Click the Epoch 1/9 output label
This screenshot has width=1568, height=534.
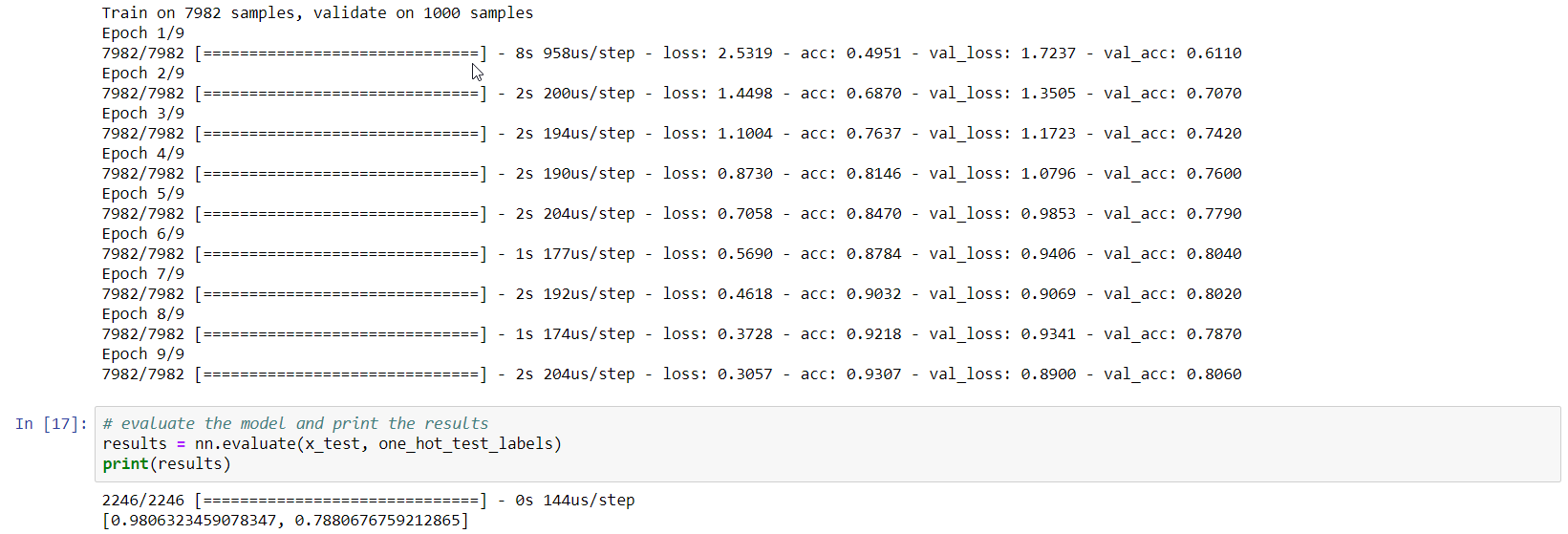[143, 33]
